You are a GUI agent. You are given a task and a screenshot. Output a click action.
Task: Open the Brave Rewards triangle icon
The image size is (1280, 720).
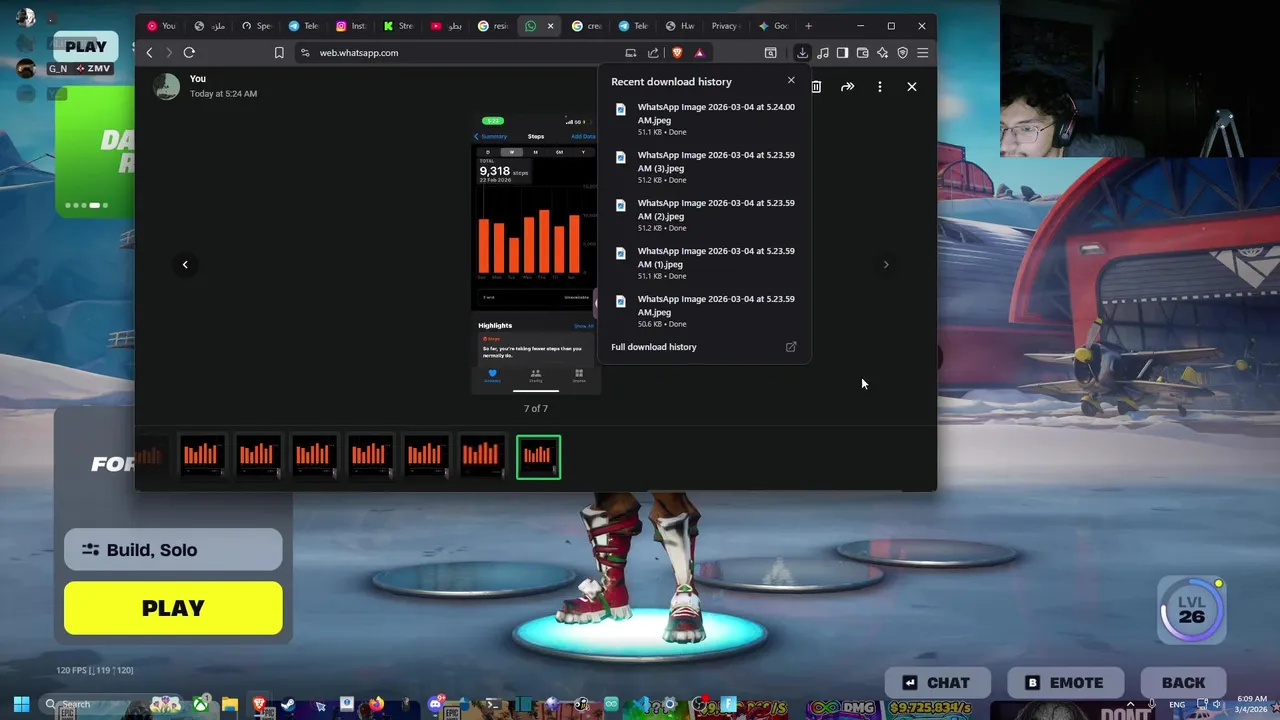click(x=699, y=53)
